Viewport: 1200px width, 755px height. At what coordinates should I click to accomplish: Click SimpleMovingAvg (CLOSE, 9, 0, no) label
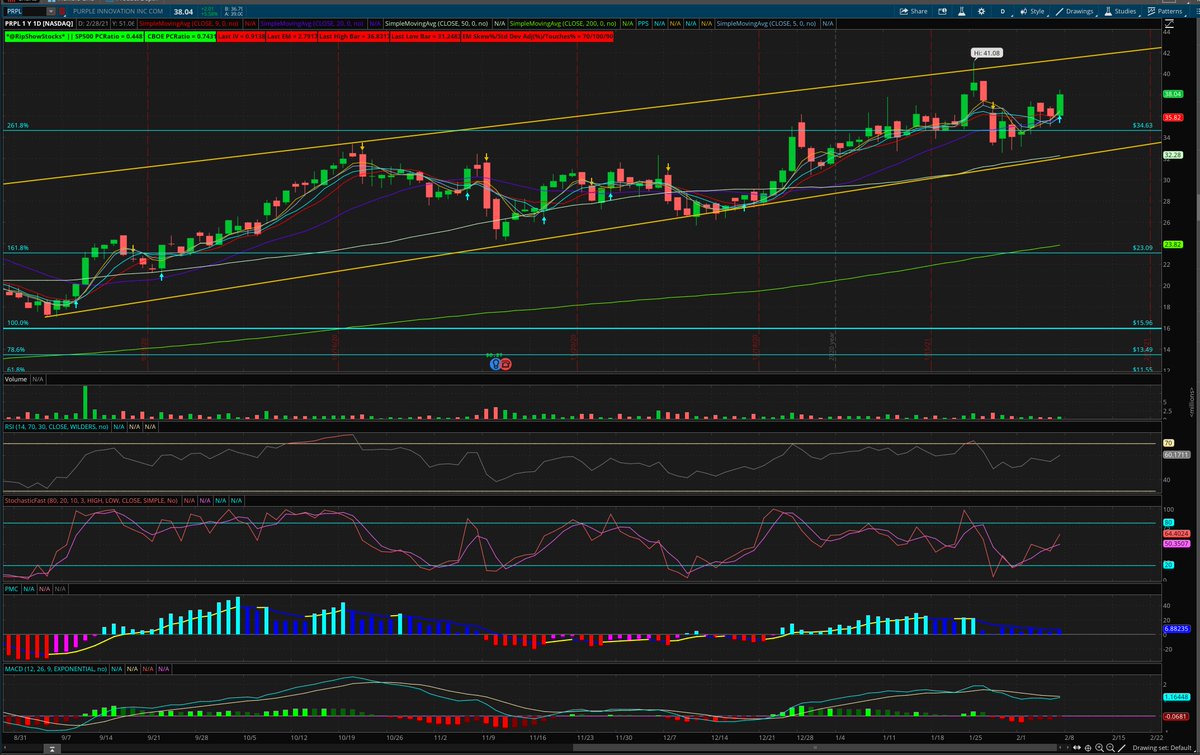click(x=188, y=24)
